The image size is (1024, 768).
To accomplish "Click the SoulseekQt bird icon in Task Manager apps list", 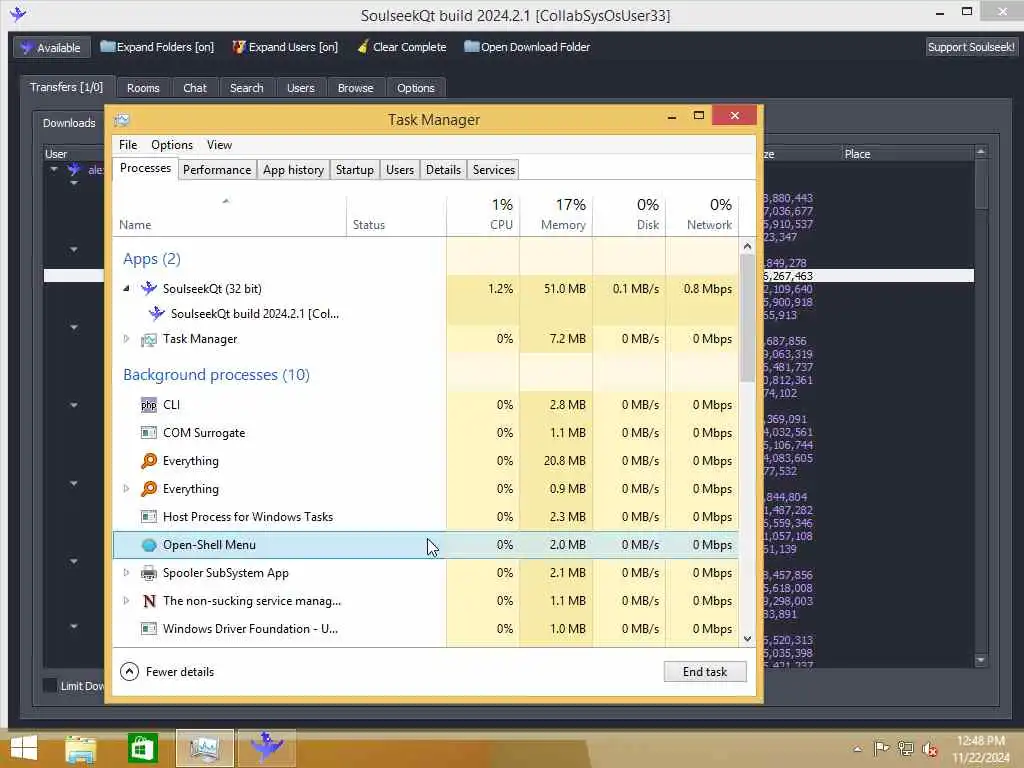I will click(149, 288).
